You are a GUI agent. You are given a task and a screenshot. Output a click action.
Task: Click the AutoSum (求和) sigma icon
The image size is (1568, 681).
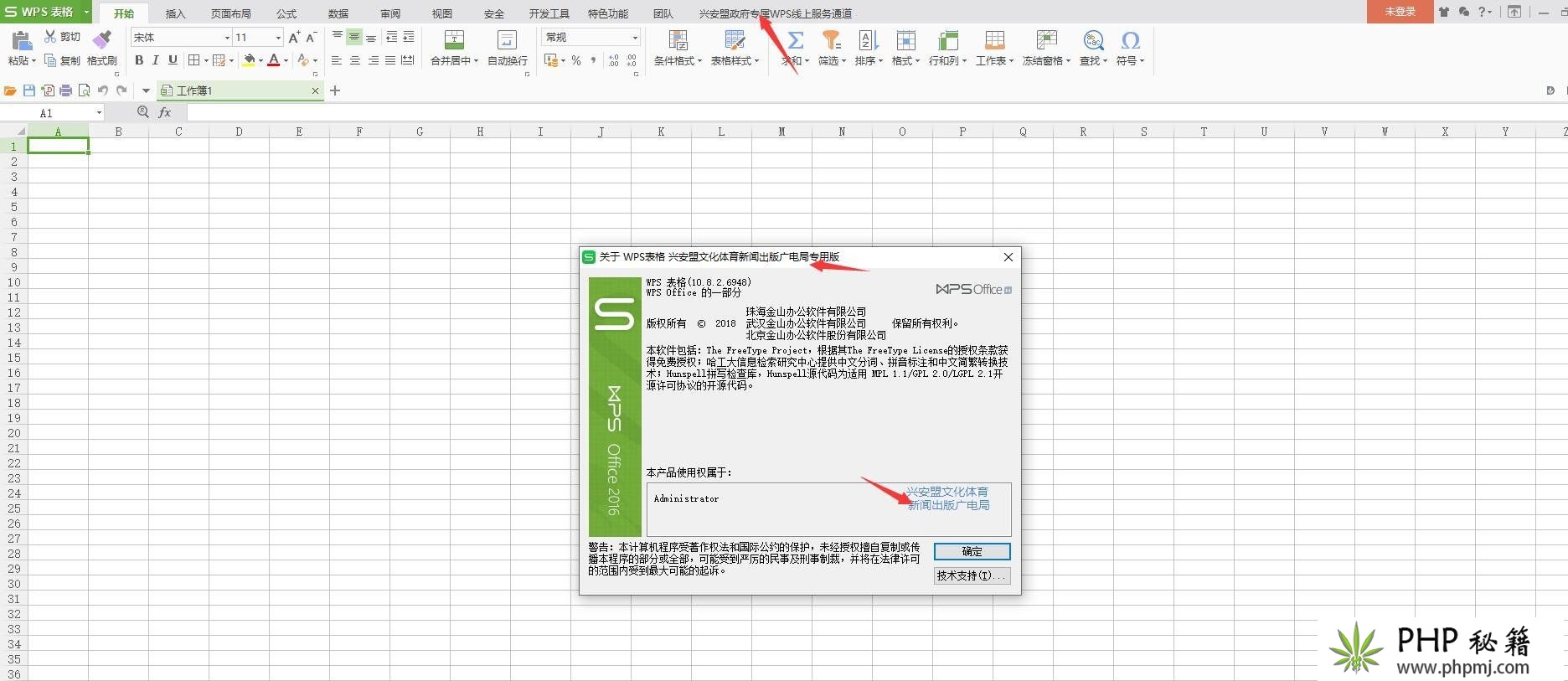[x=796, y=40]
